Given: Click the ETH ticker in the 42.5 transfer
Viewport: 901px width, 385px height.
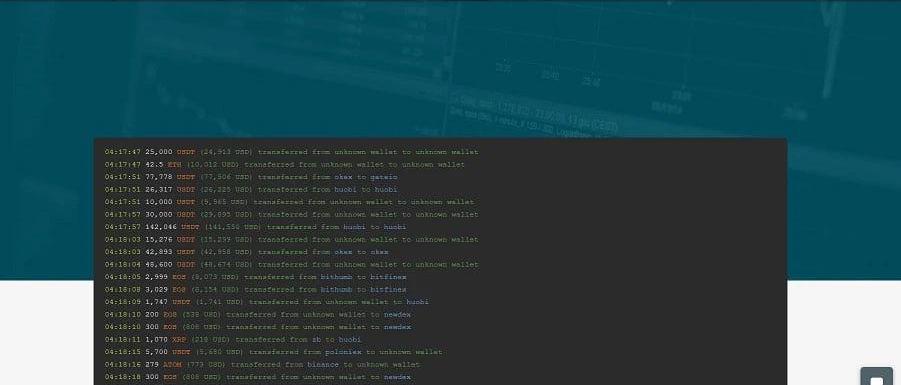Looking at the screenshot, I should point(174,165).
